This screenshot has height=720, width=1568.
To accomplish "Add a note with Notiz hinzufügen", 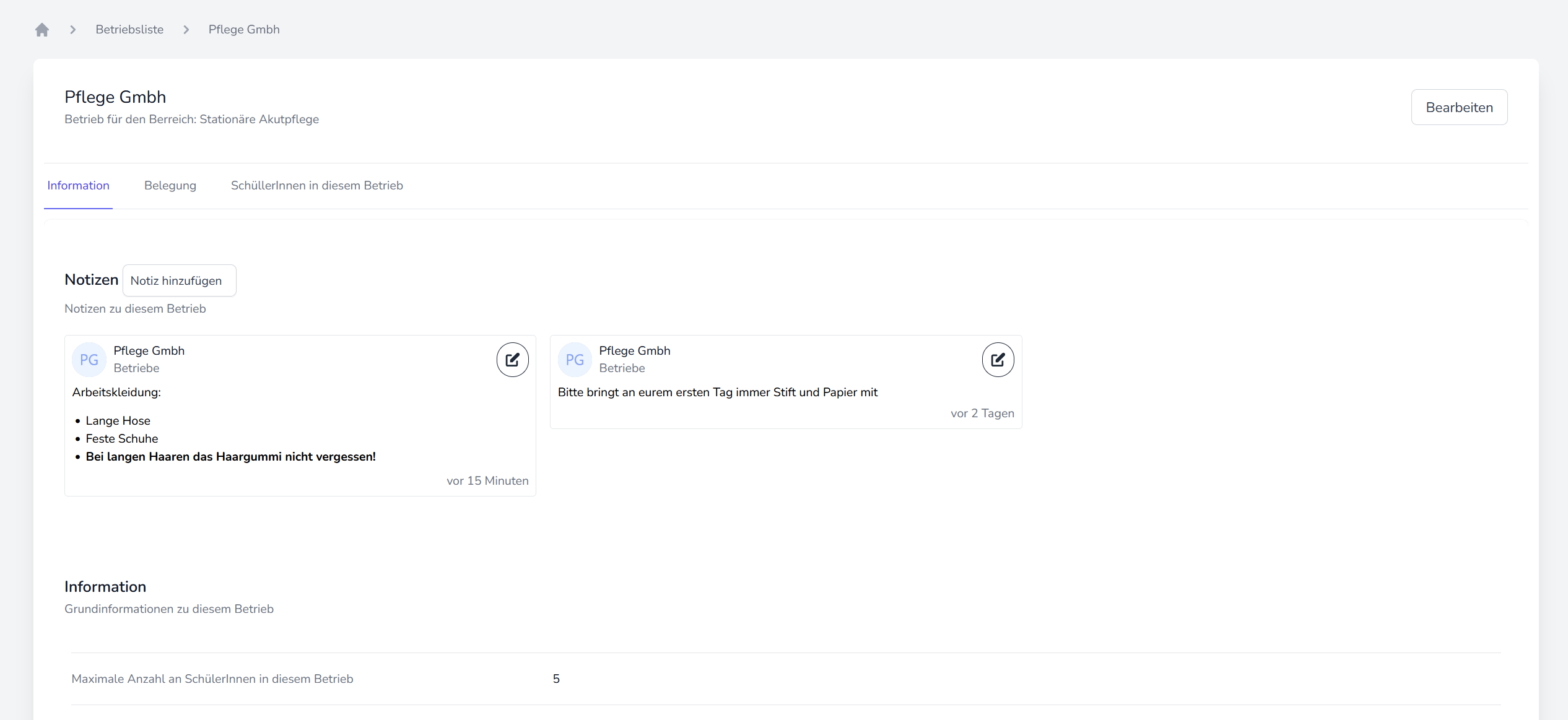I will click(179, 280).
